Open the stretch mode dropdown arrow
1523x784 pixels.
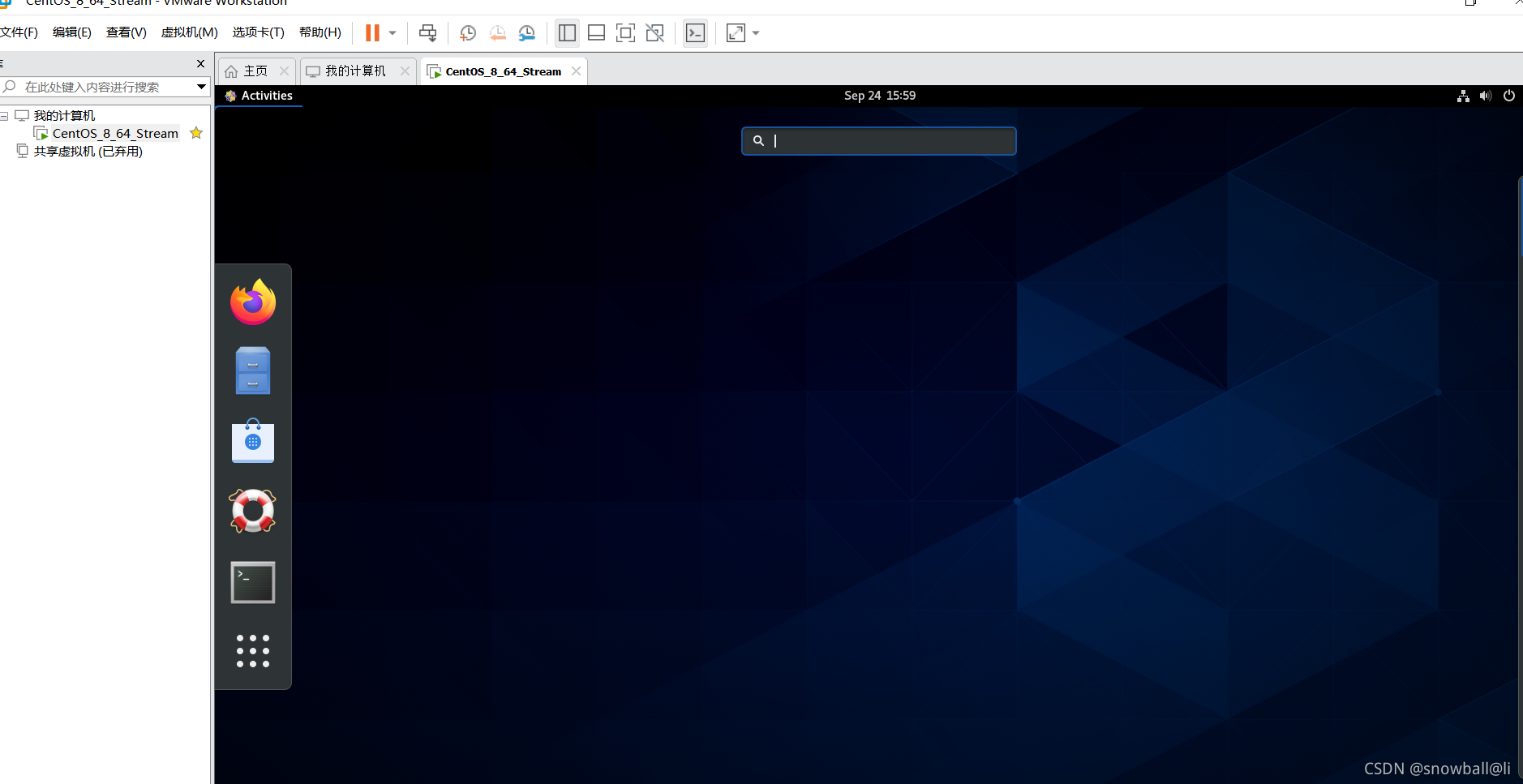pos(755,33)
